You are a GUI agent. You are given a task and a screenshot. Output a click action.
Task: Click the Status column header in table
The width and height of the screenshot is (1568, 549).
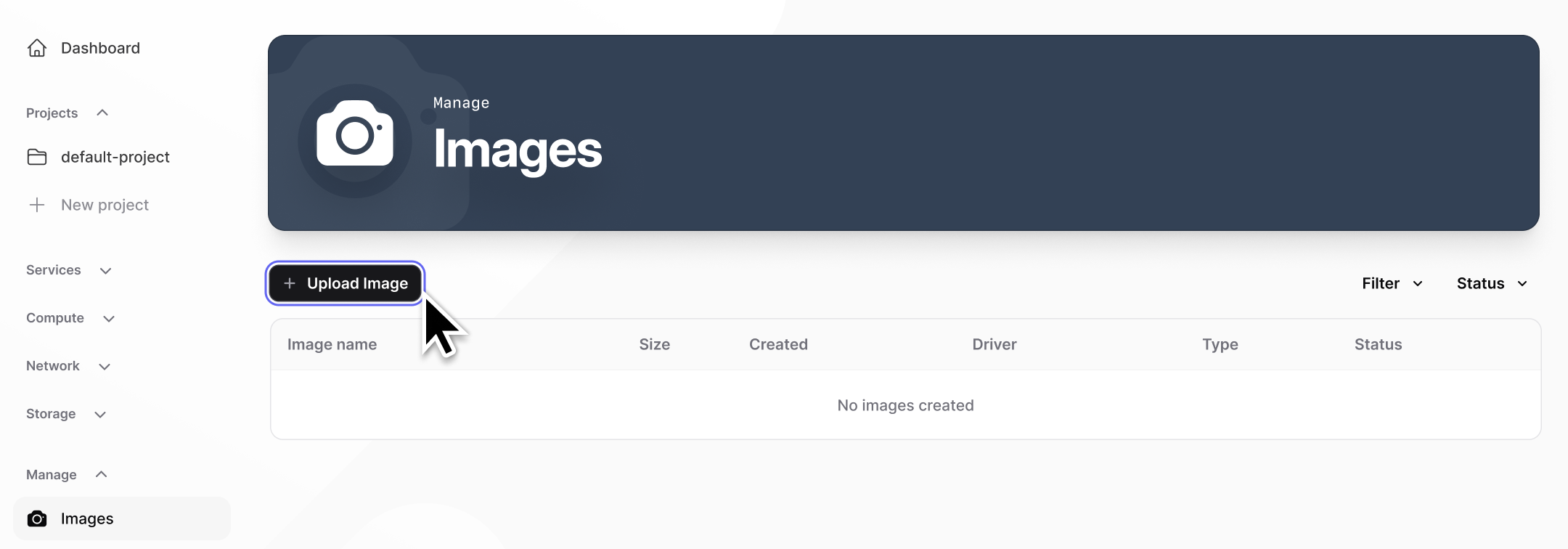click(1378, 344)
